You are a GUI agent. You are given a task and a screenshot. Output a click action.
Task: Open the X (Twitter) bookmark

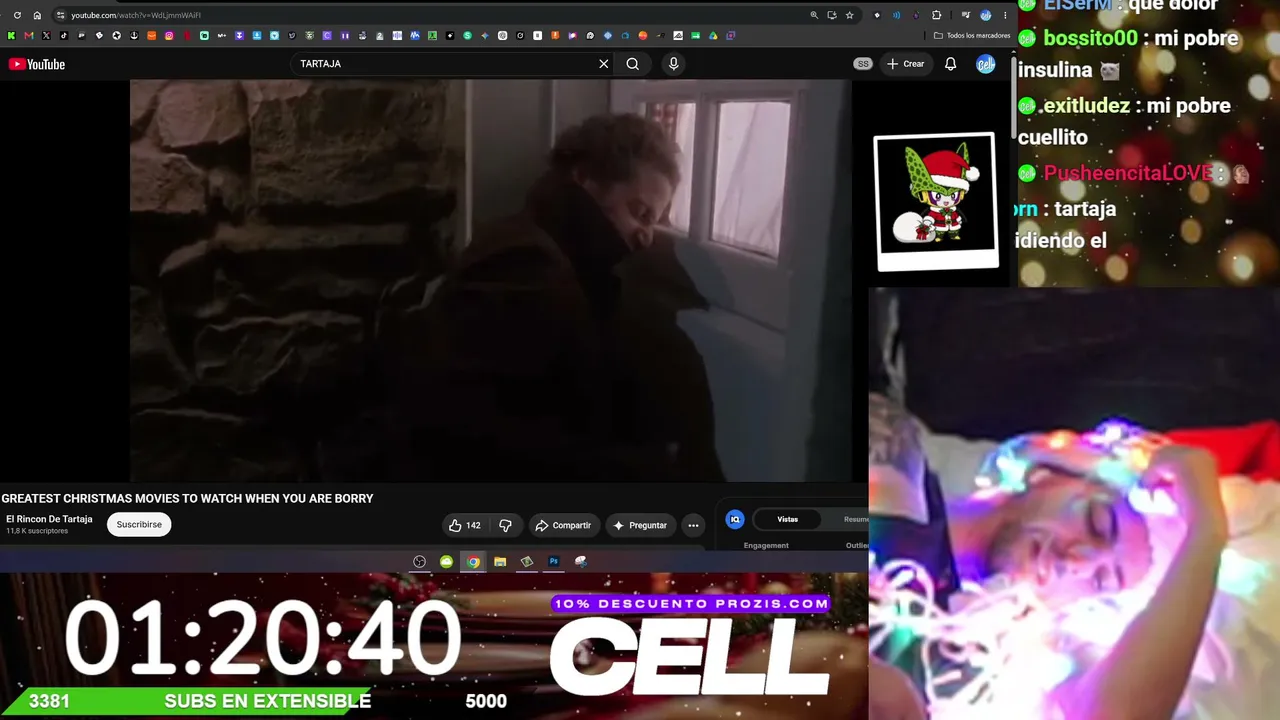[x=46, y=36]
